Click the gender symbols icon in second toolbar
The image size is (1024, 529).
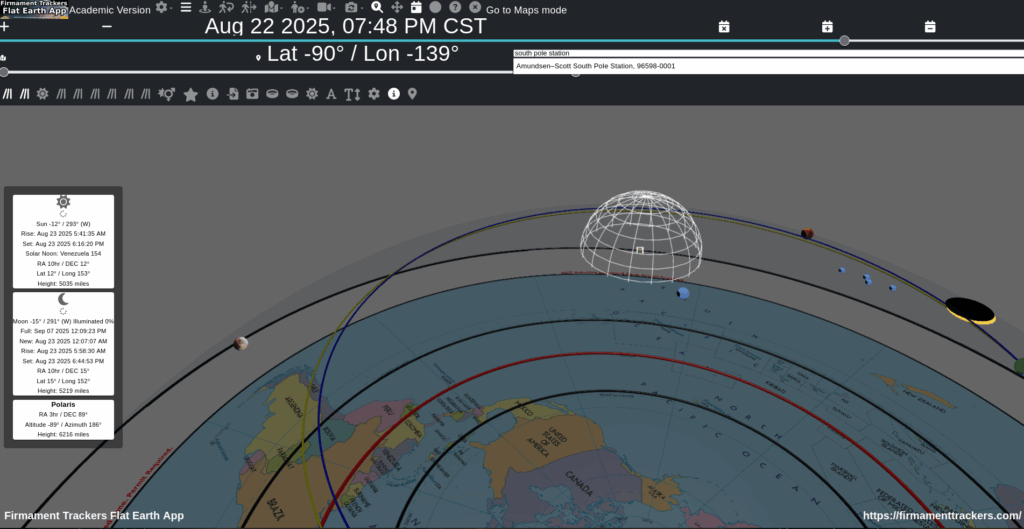(x=167, y=94)
